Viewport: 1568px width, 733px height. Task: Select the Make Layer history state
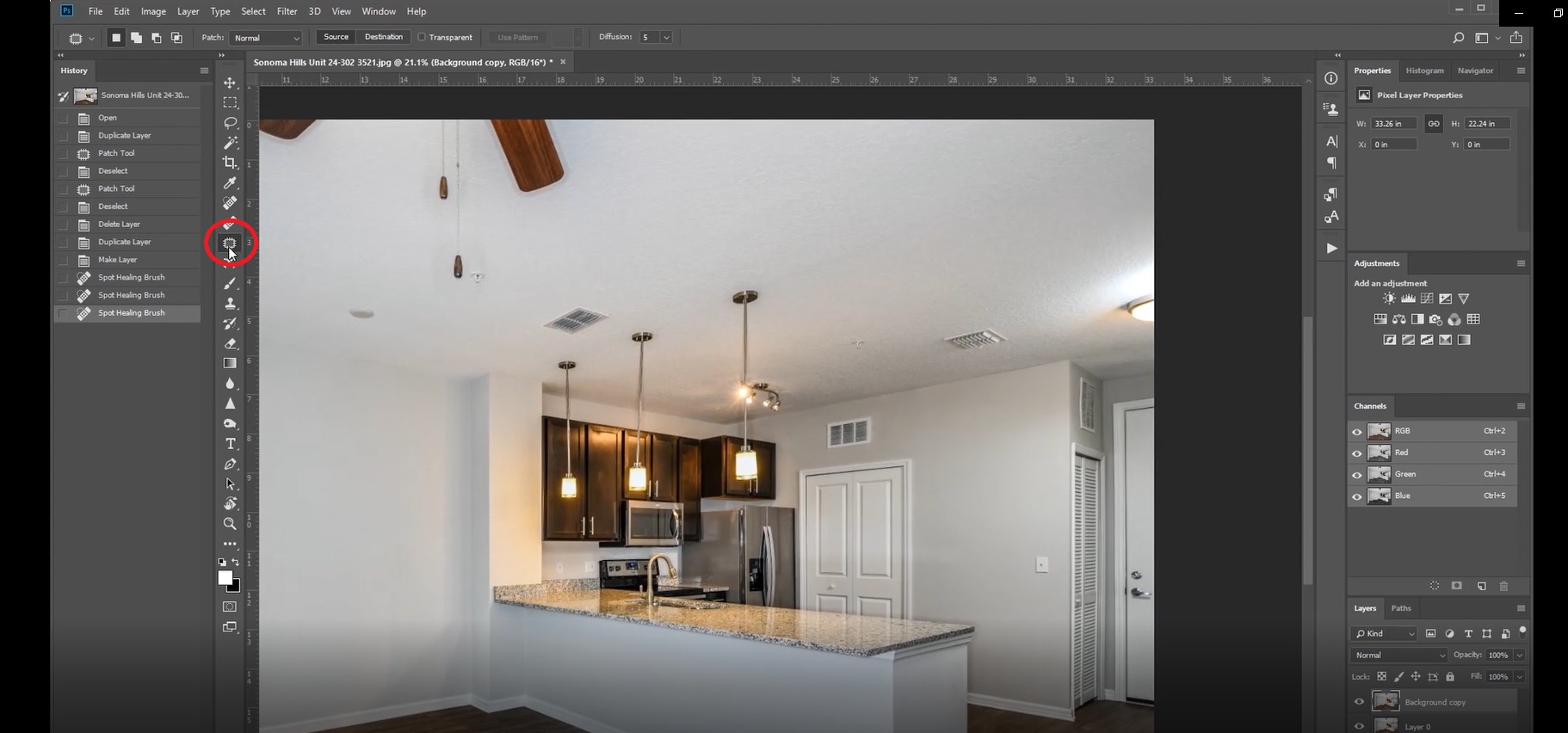click(127, 260)
